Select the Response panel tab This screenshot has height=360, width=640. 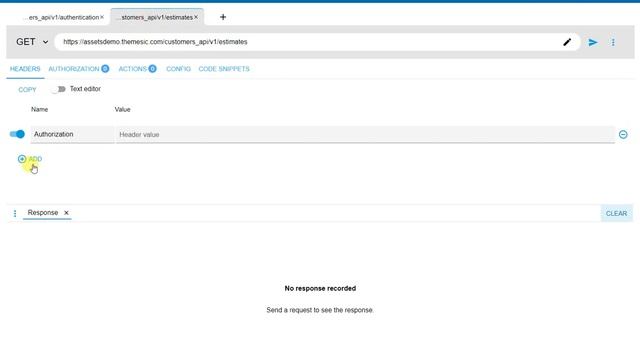[43, 213]
